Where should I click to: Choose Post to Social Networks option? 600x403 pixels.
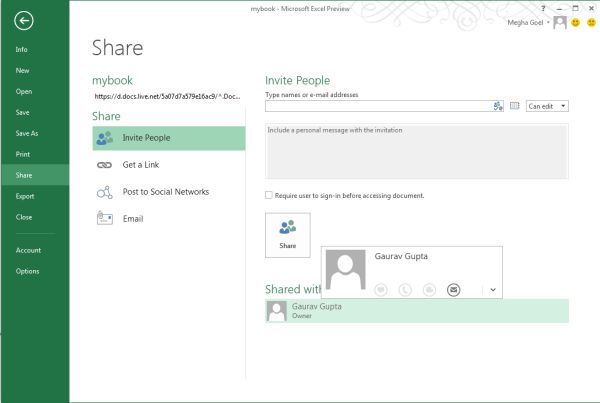pyautogui.click(x=169, y=192)
